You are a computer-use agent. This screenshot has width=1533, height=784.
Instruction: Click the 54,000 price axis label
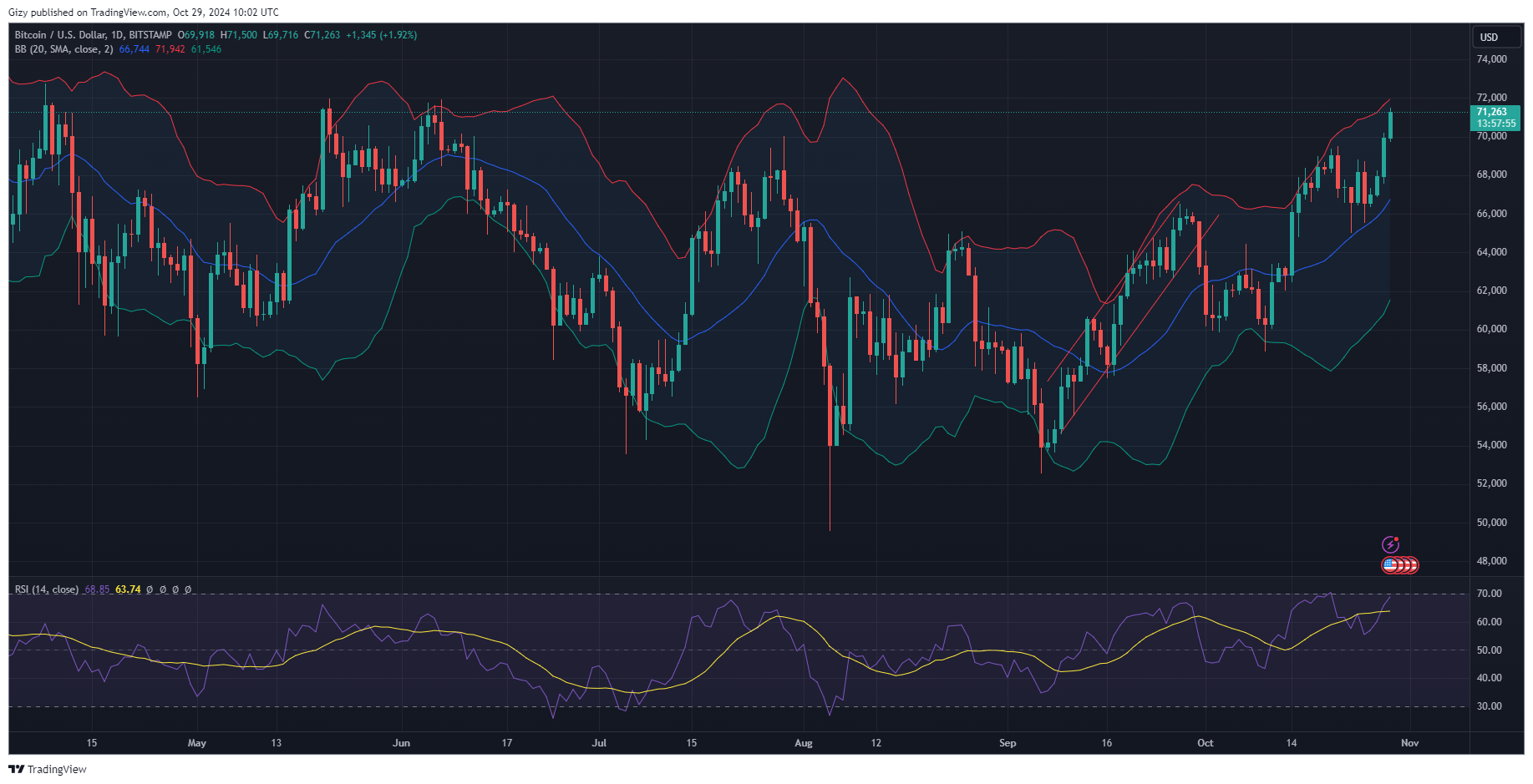pyautogui.click(x=1492, y=445)
